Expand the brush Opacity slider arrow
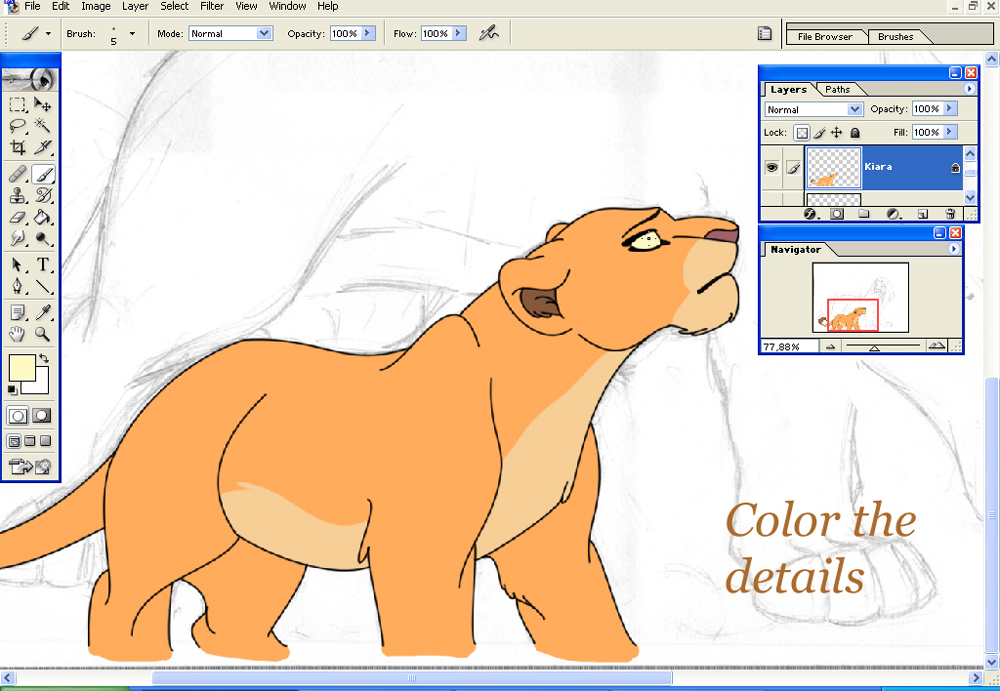This screenshot has height=691, width=1000. 368,33
